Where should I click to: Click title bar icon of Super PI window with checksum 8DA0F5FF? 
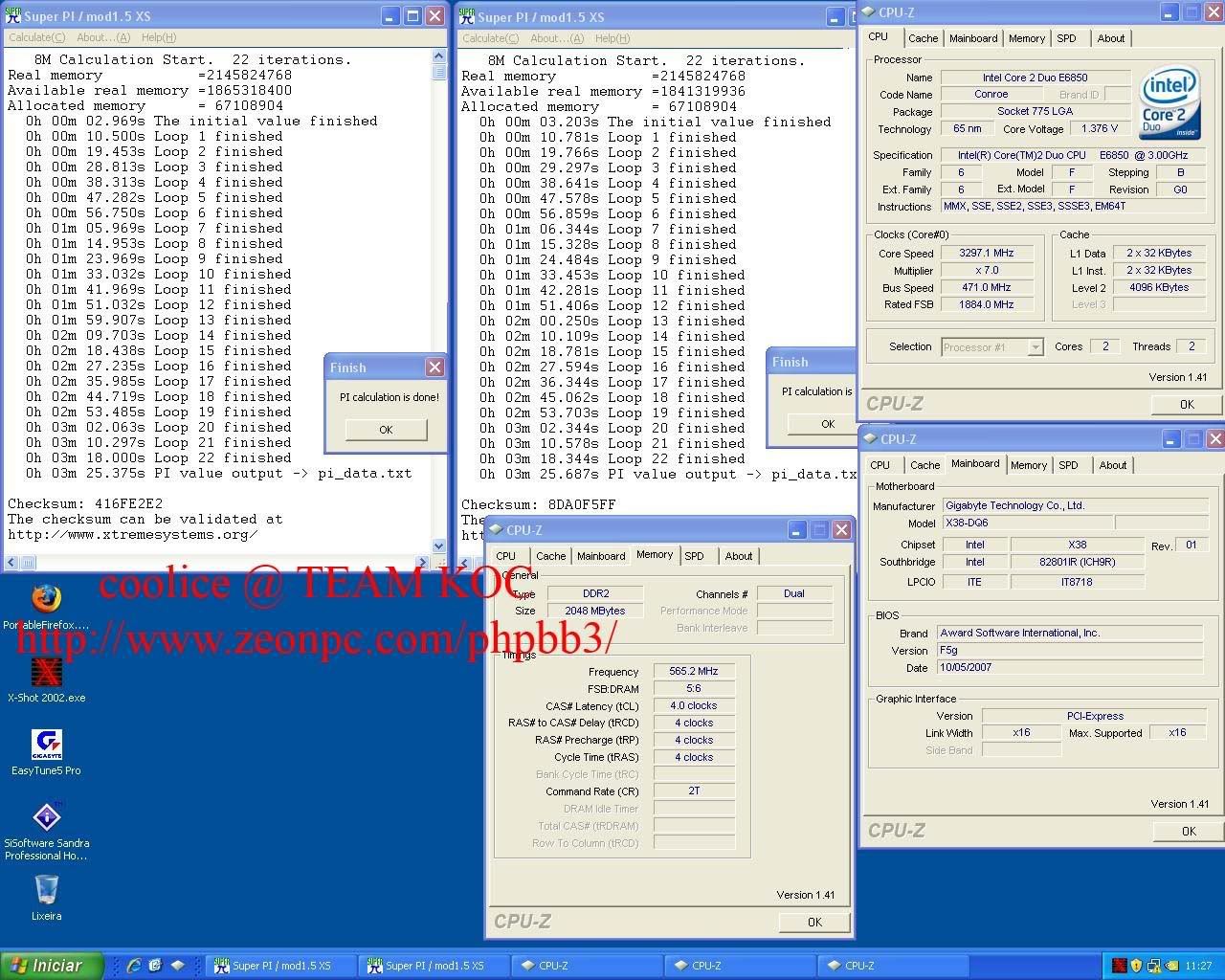click(x=466, y=16)
